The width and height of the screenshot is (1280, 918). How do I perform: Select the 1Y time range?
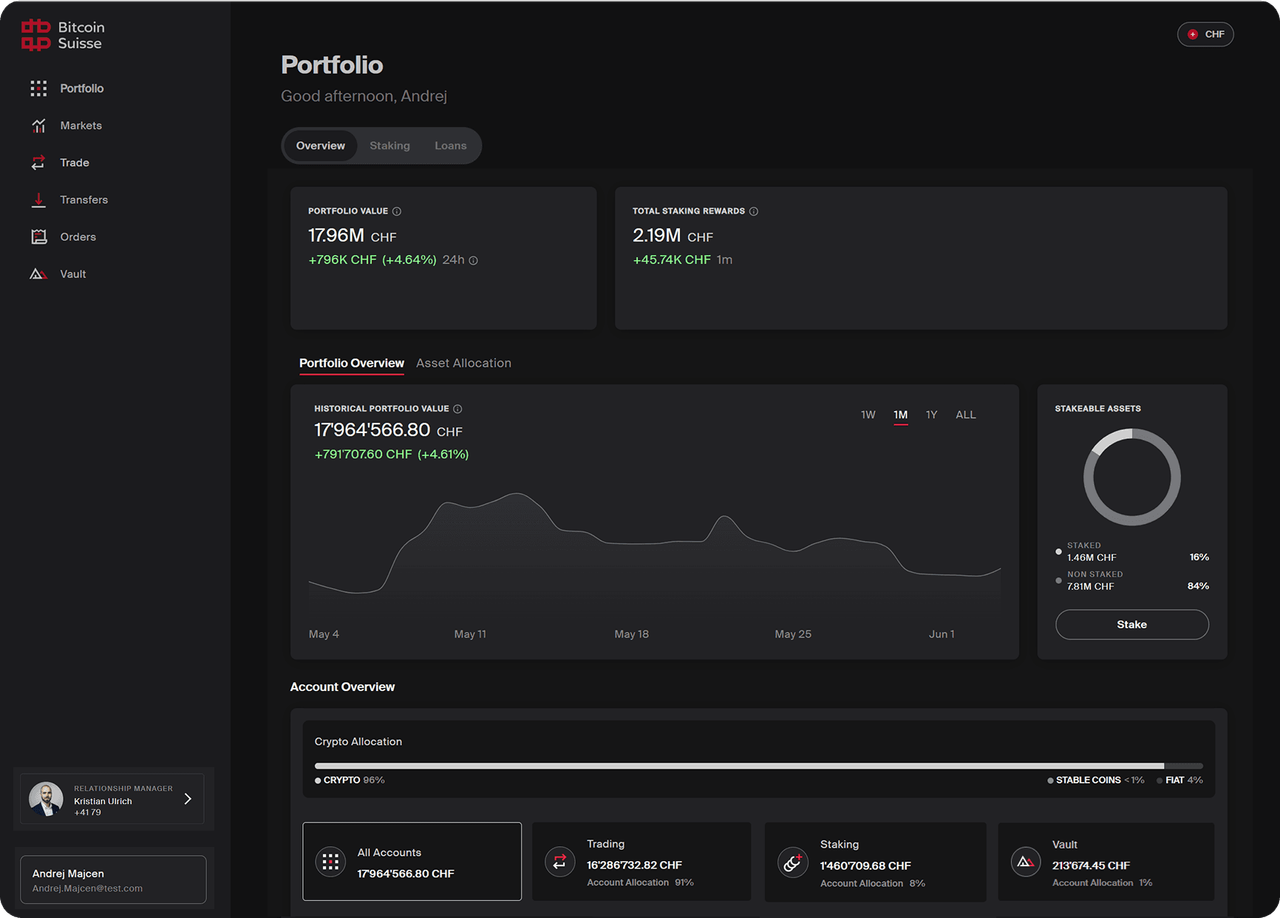point(931,415)
